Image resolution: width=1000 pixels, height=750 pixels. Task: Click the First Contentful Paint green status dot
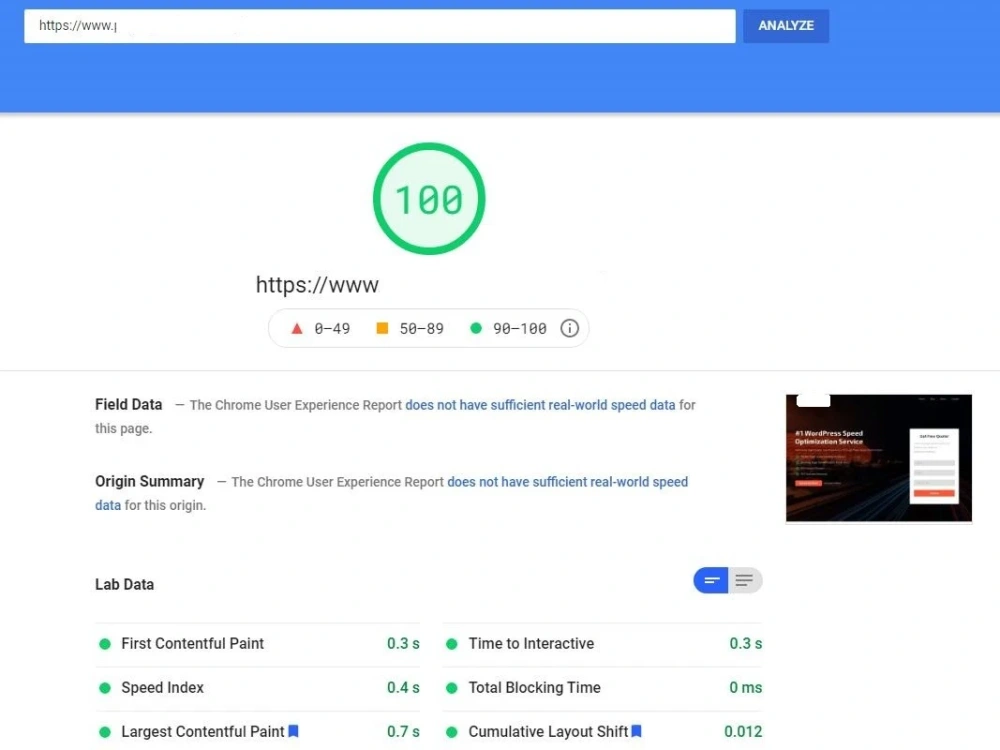point(105,644)
